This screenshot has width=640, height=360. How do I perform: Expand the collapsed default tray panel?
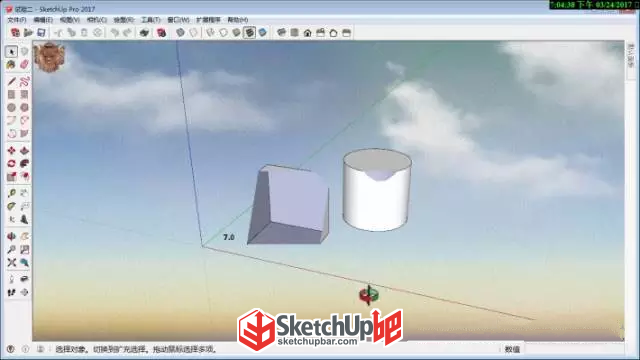click(631, 56)
